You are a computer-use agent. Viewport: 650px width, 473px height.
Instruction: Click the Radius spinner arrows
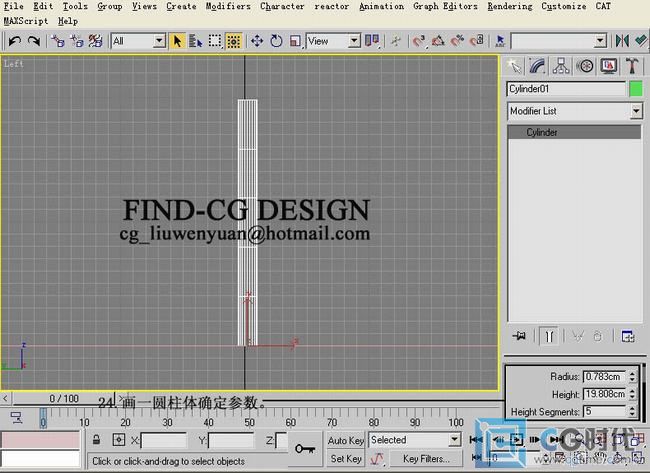click(632, 376)
